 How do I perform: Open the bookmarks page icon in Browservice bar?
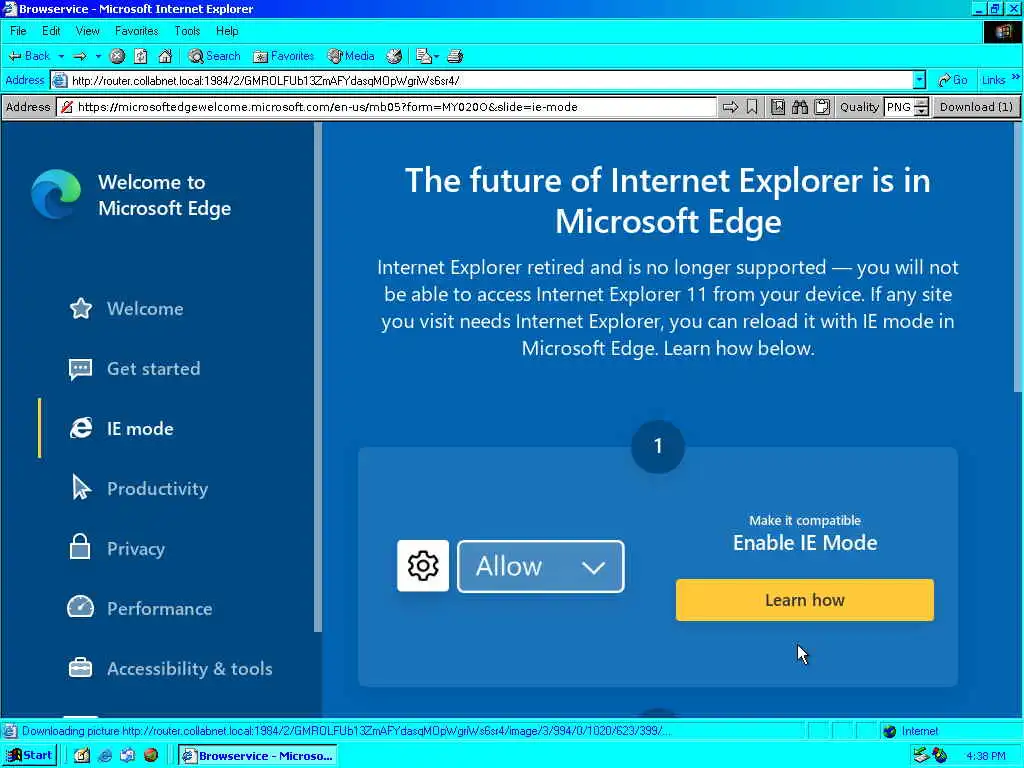pos(778,107)
